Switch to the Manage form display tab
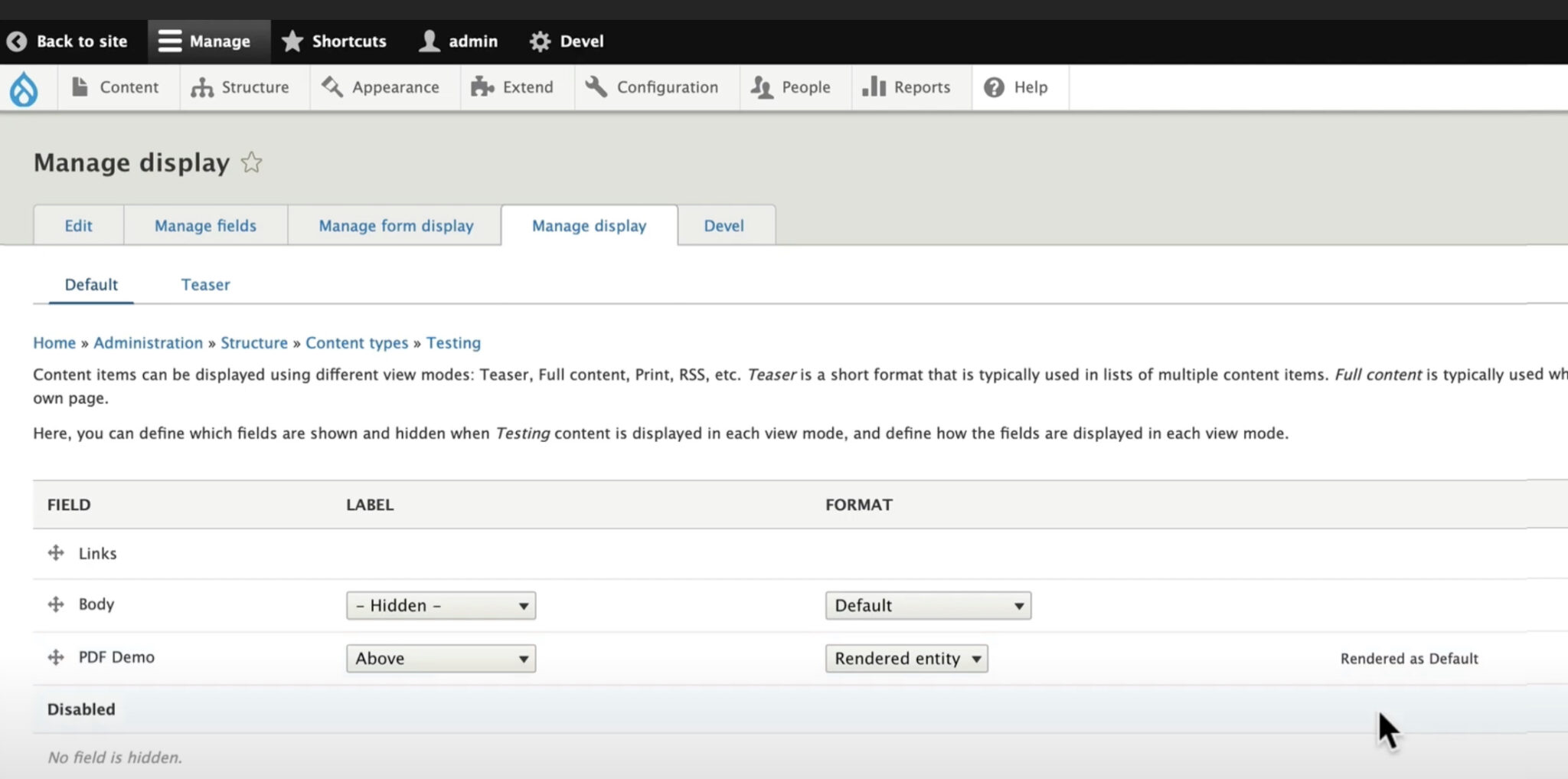 396,225
